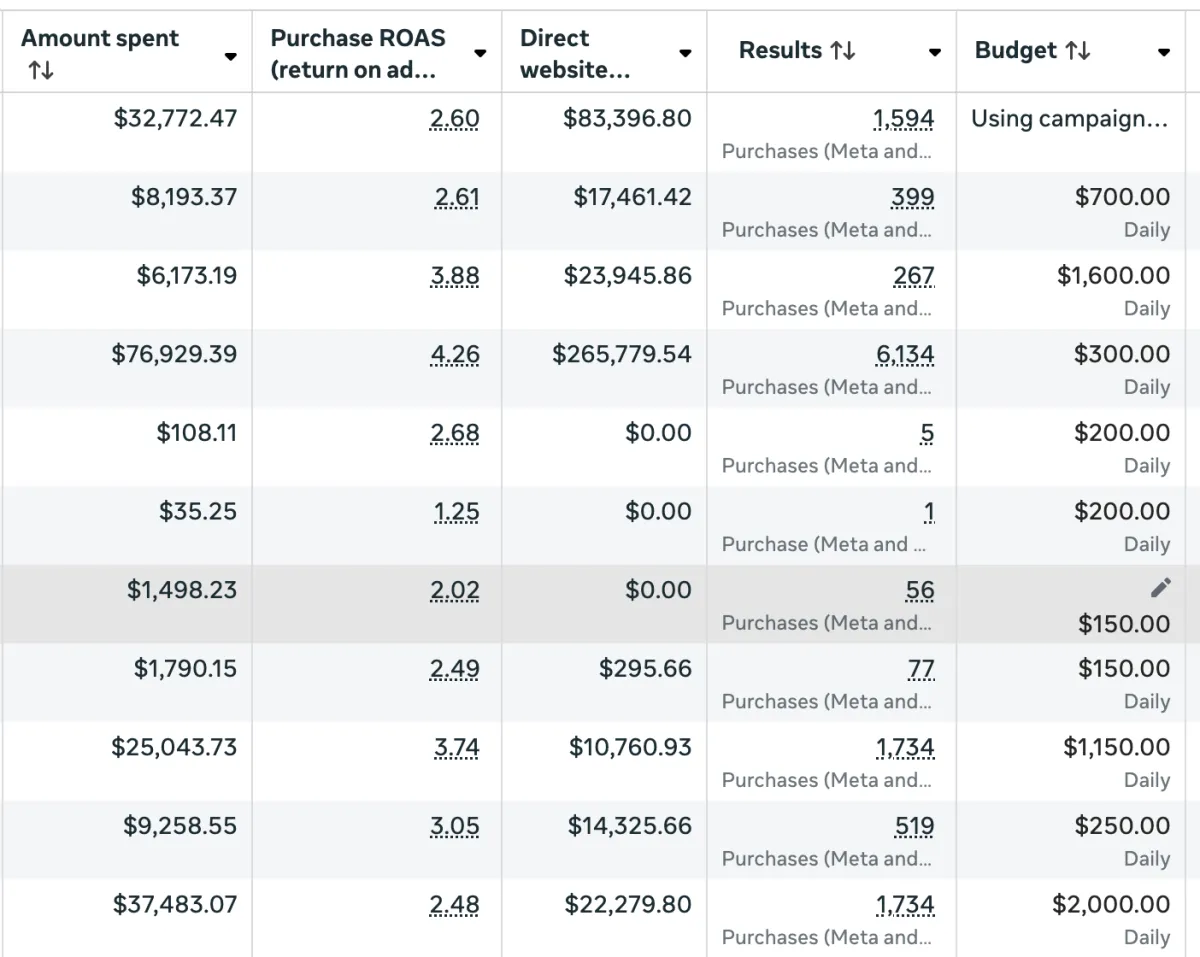
Task: Click the 6,134 results link
Action: pyautogui.click(x=905, y=354)
